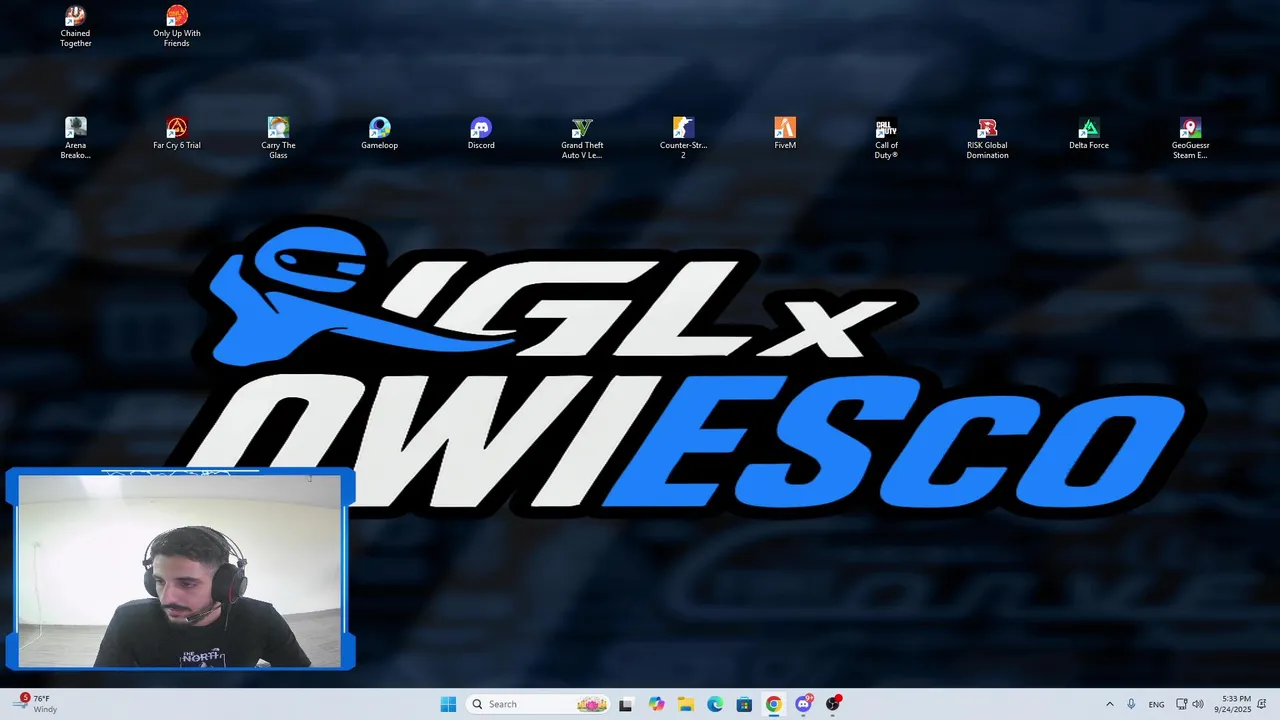Show hidden system tray icons
This screenshot has height=720, width=1280.
point(1109,704)
